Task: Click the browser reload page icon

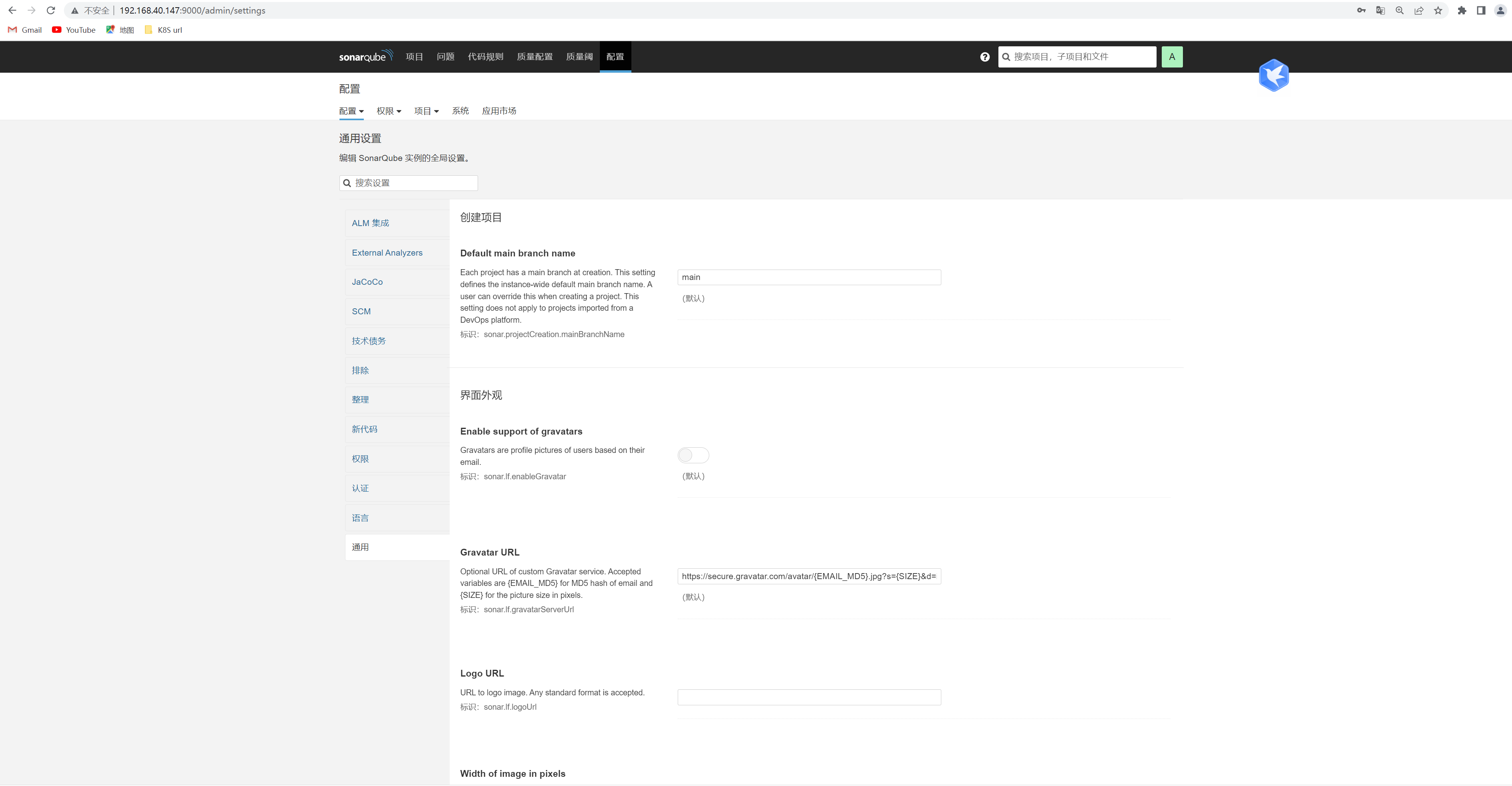Action: point(51,10)
